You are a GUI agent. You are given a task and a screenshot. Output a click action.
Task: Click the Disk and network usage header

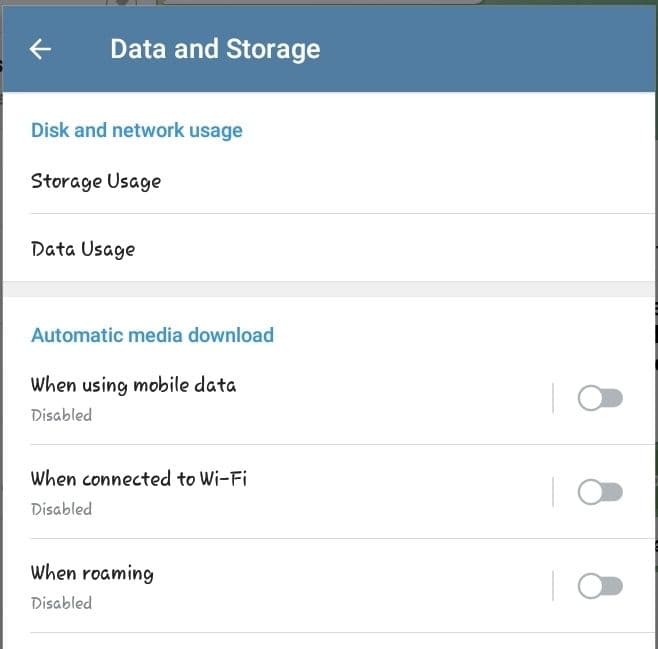point(137,130)
